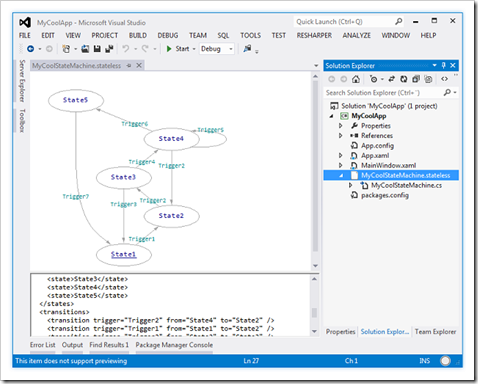Expand the References tree node

click(340, 136)
